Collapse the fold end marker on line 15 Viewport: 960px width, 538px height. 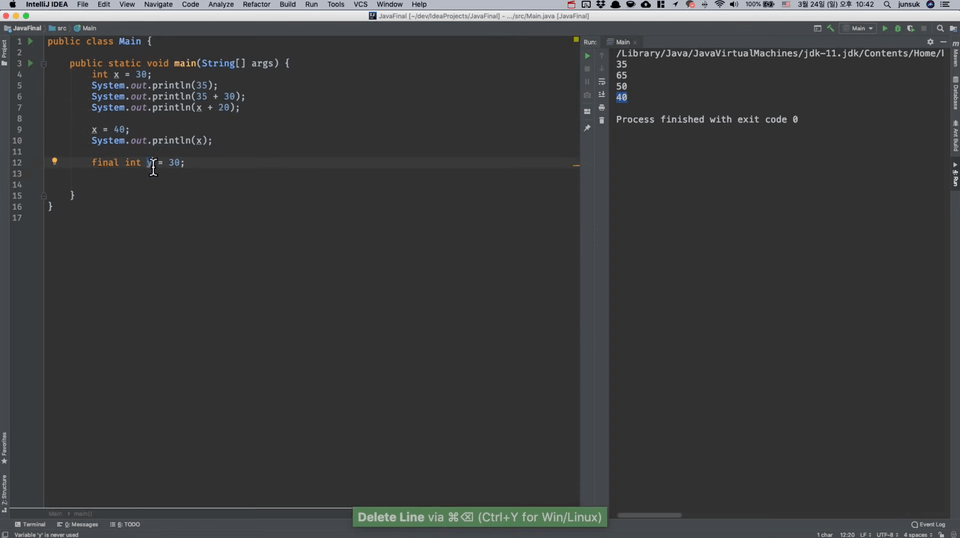click(43, 196)
